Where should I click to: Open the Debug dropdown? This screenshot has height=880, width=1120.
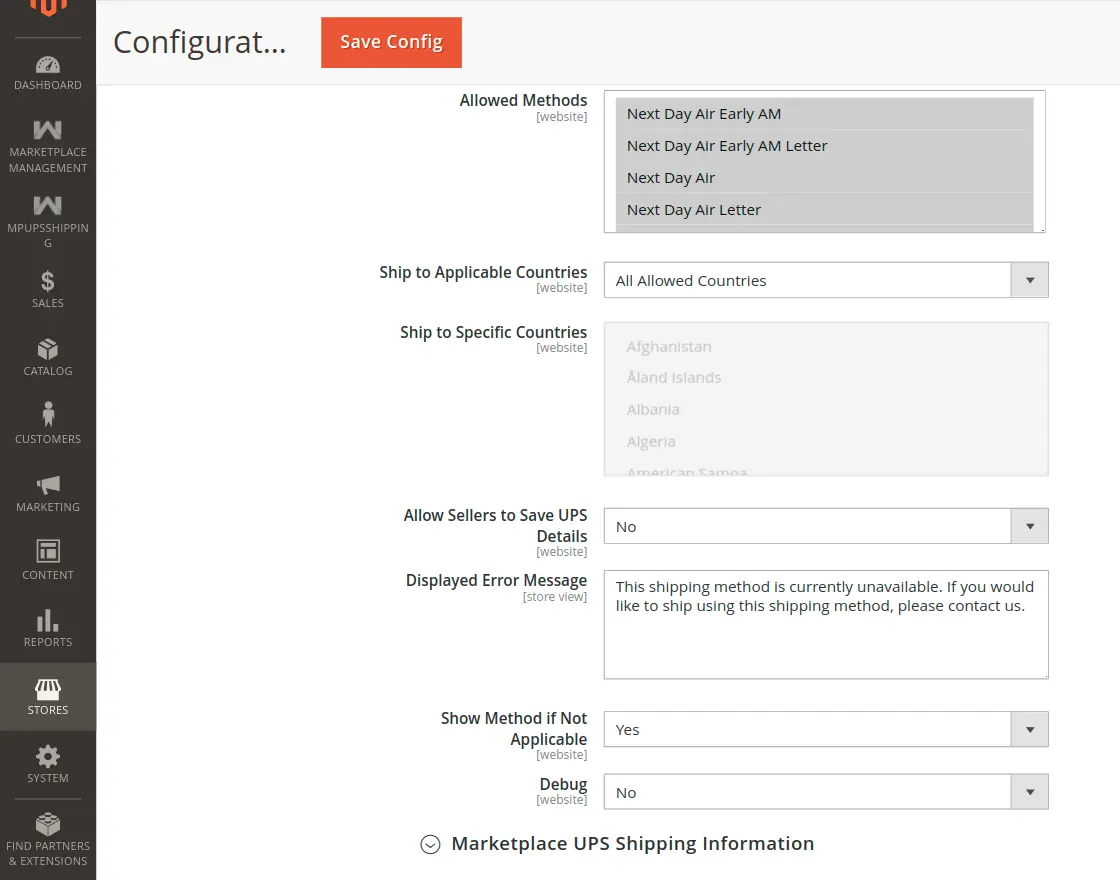[x=1029, y=791]
